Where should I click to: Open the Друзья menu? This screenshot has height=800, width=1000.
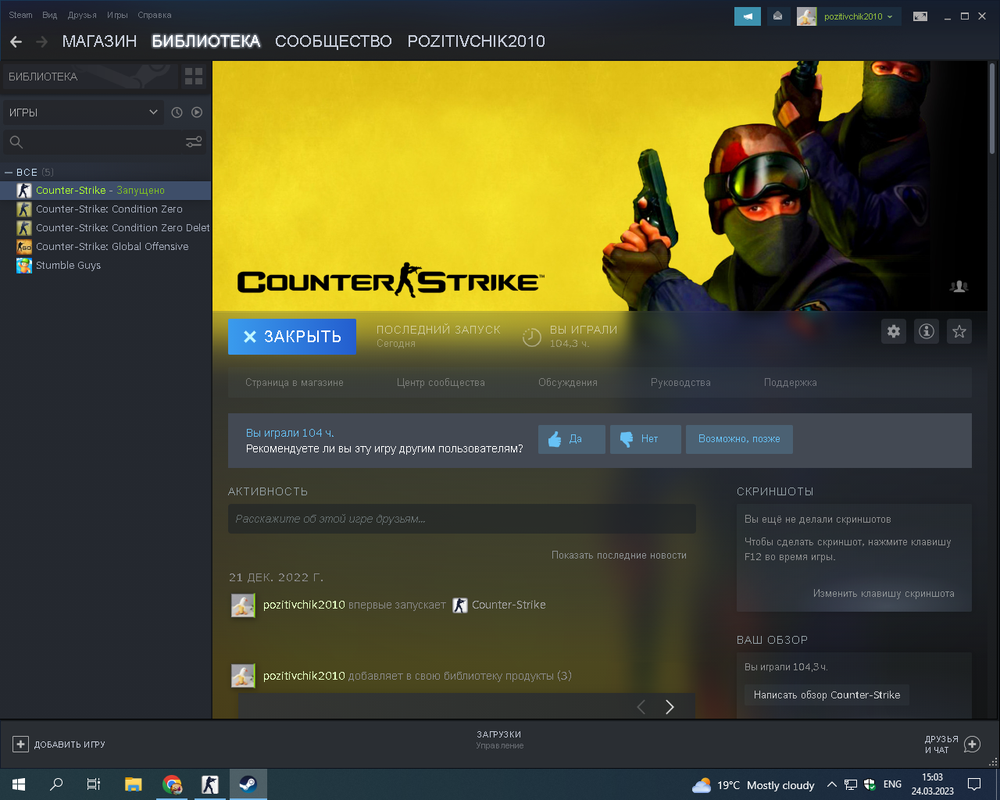click(82, 15)
